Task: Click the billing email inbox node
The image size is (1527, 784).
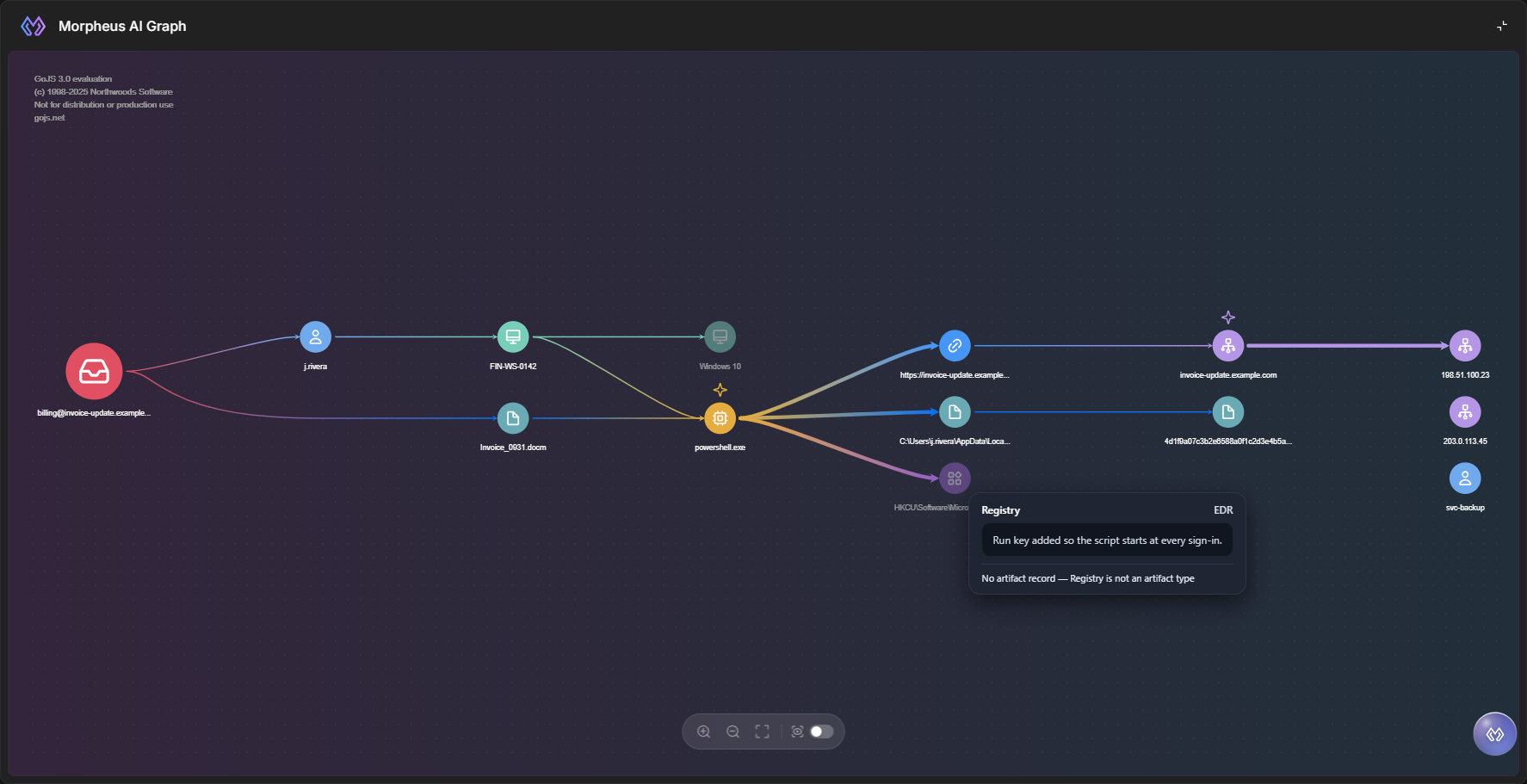Action: 94,371
